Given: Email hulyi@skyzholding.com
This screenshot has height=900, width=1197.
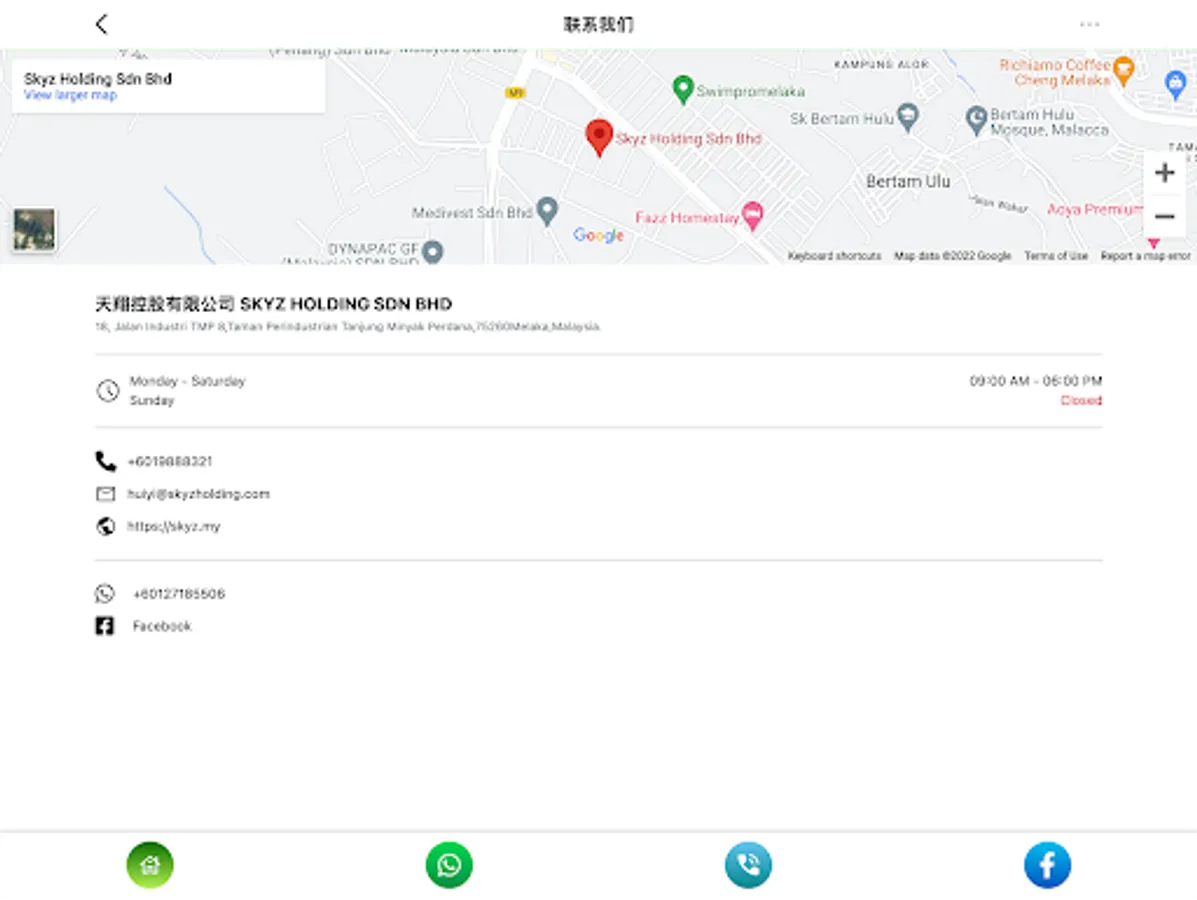Looking at the screenshot, I should pos(198,494).
